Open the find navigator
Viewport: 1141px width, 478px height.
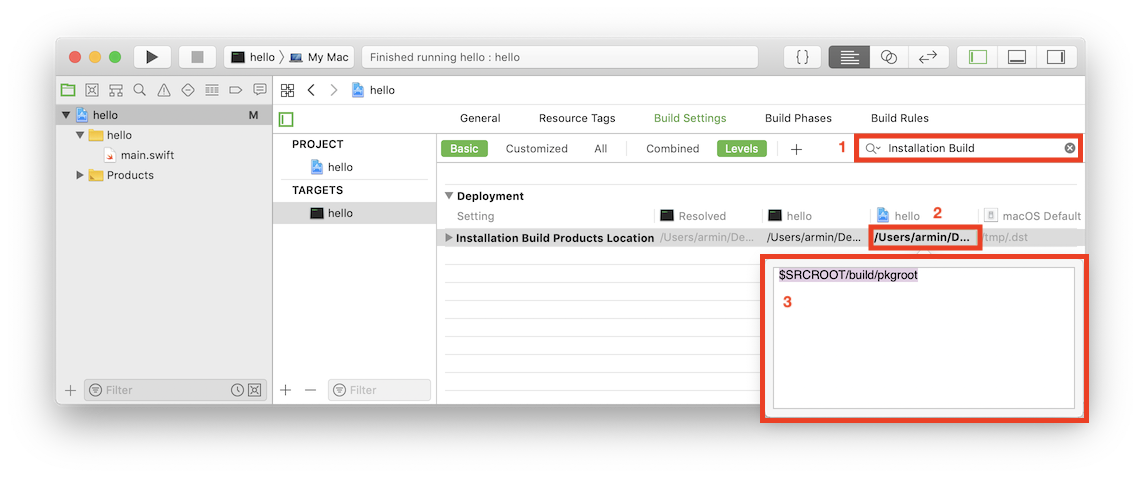pyautogui.click(x=140, y=90)
